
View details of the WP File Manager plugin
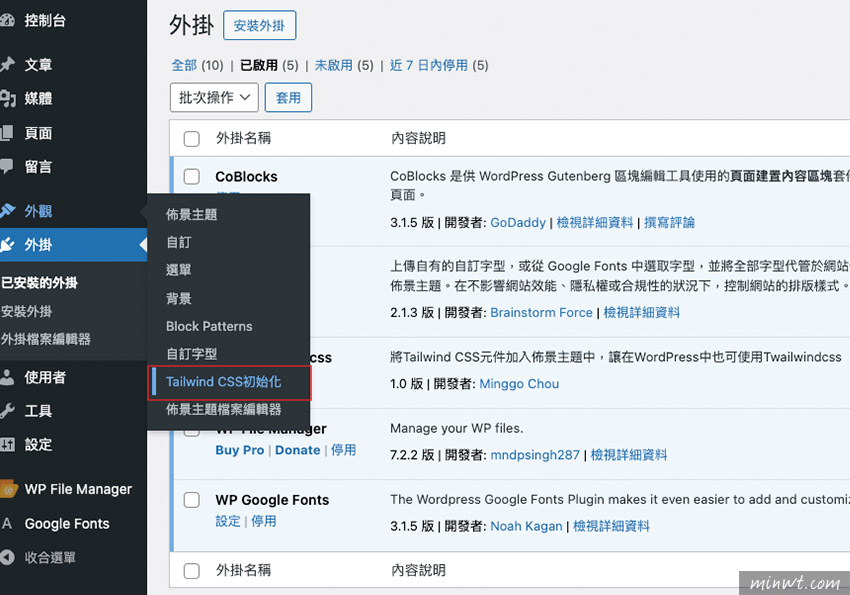(629, 455)
